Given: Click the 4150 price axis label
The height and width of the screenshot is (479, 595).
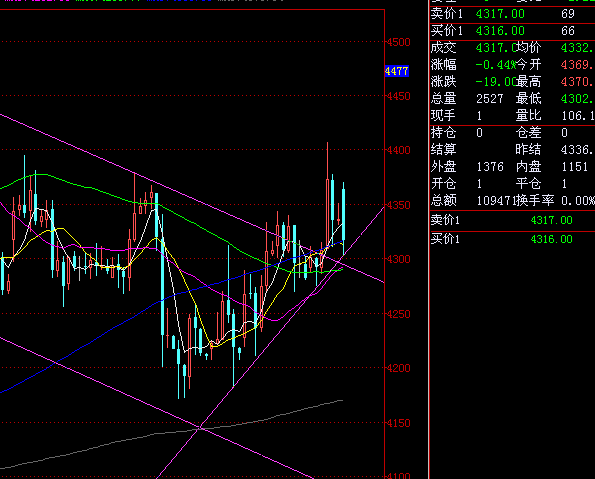Looking at the screenshot, I should coord(398,423).
